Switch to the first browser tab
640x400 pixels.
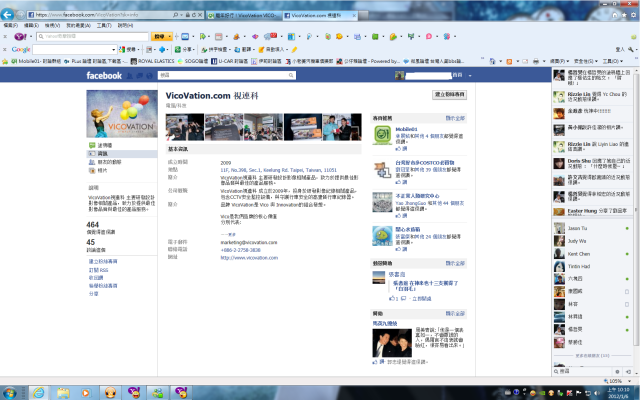tap(242, 16)
